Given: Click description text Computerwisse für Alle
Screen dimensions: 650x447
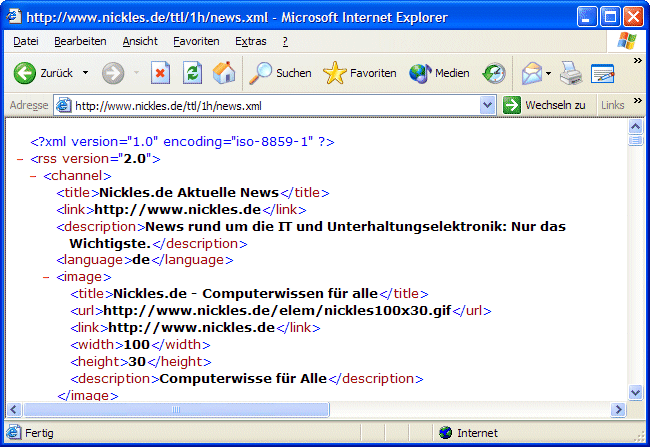Looking at the screenshot, I should pos(243,379).
